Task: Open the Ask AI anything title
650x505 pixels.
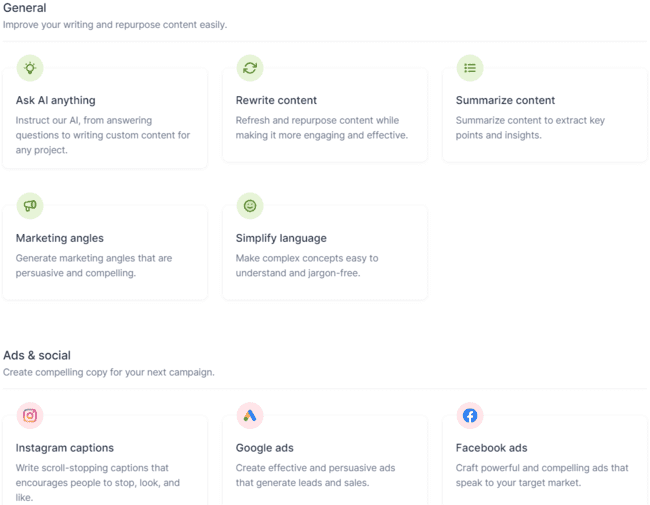Action: coord(56,100)
